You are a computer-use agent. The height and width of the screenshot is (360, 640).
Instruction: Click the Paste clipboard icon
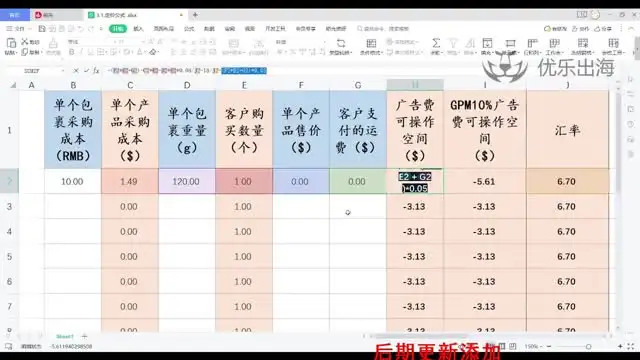click(x=11, y=42)
